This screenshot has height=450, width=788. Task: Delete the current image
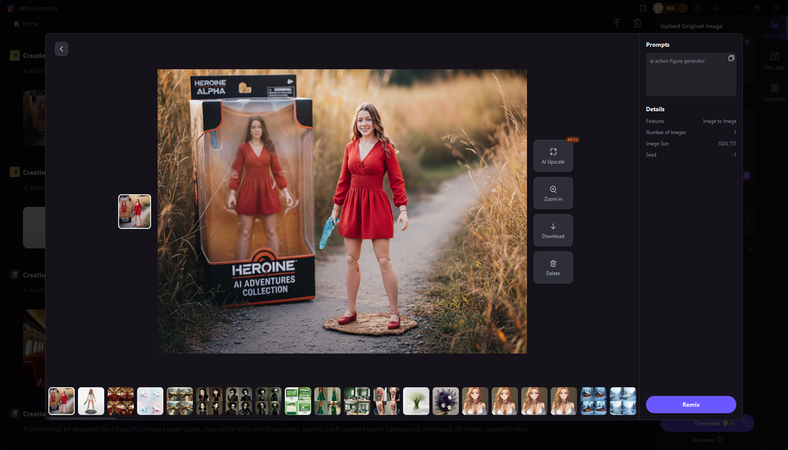[553, 267]
